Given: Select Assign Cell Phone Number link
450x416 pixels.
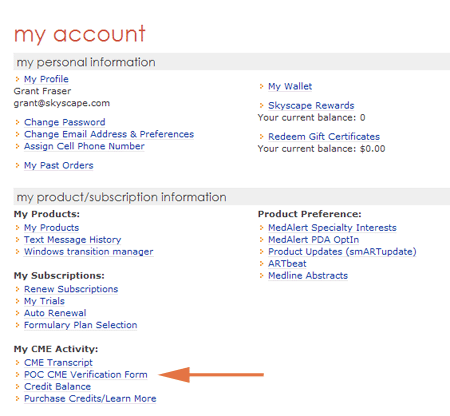Looking at the screenshot, I should coord(84,146).
